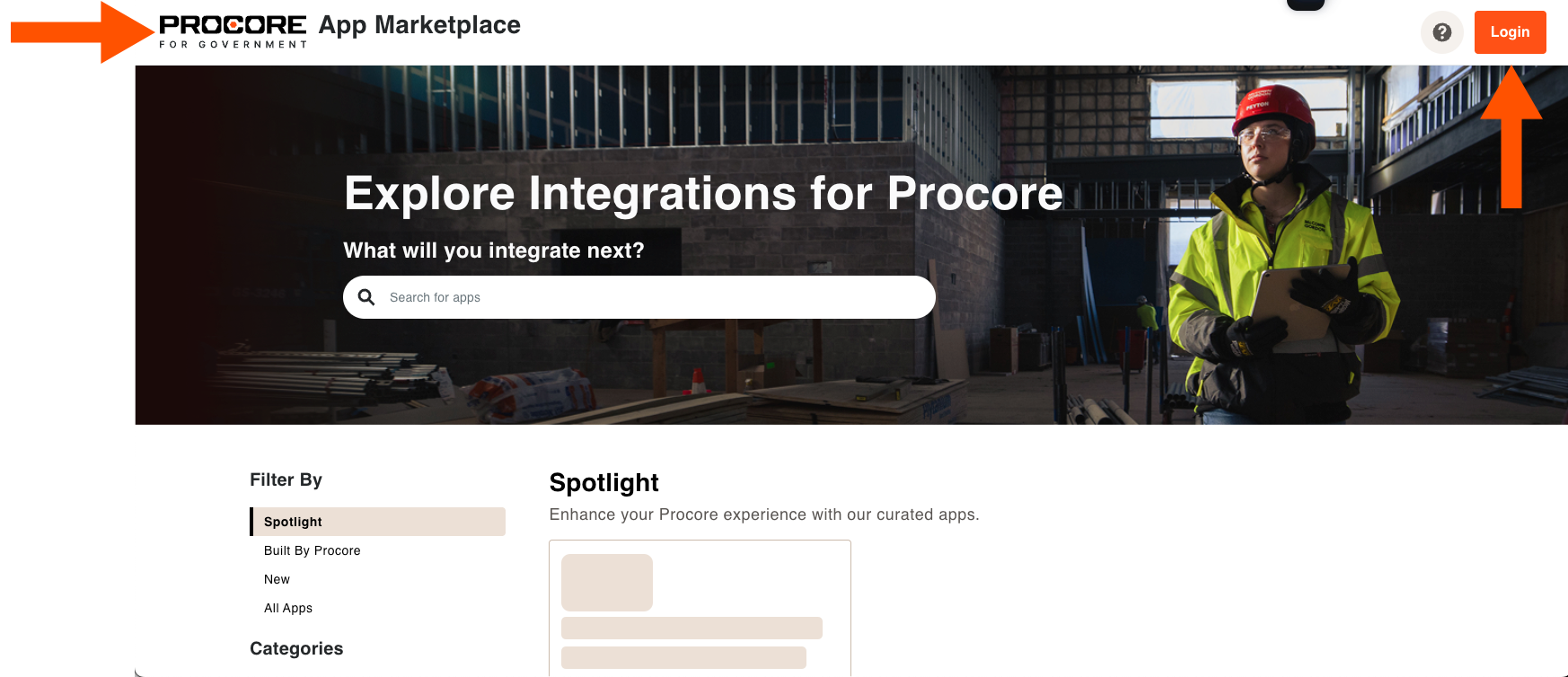Click the Filter By heading
Screen dimensions: 1568x677
point(286,479)
